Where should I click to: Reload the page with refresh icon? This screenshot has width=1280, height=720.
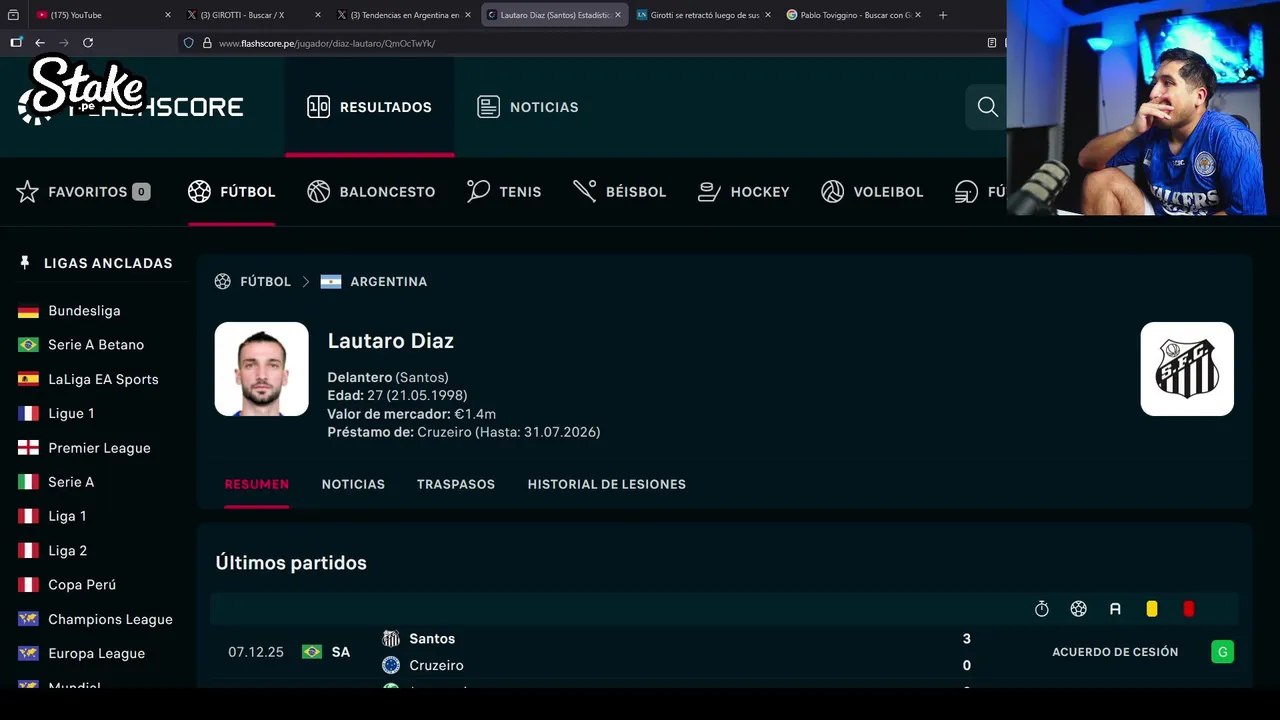click(x=88, y=43)
